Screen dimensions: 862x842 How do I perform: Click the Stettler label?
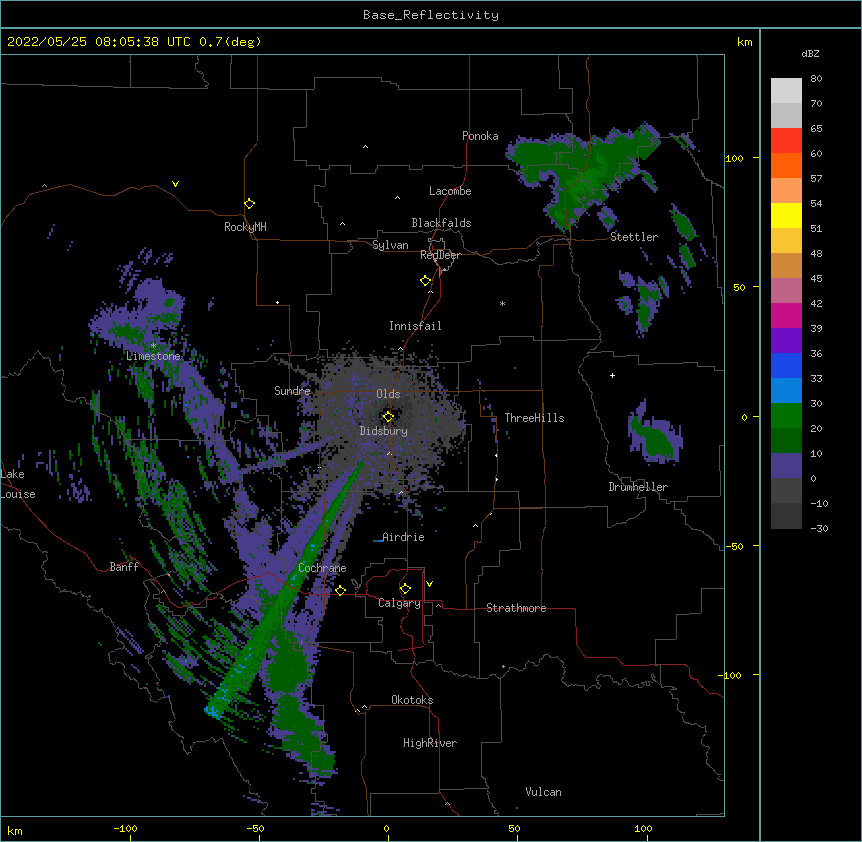point(634,237)
